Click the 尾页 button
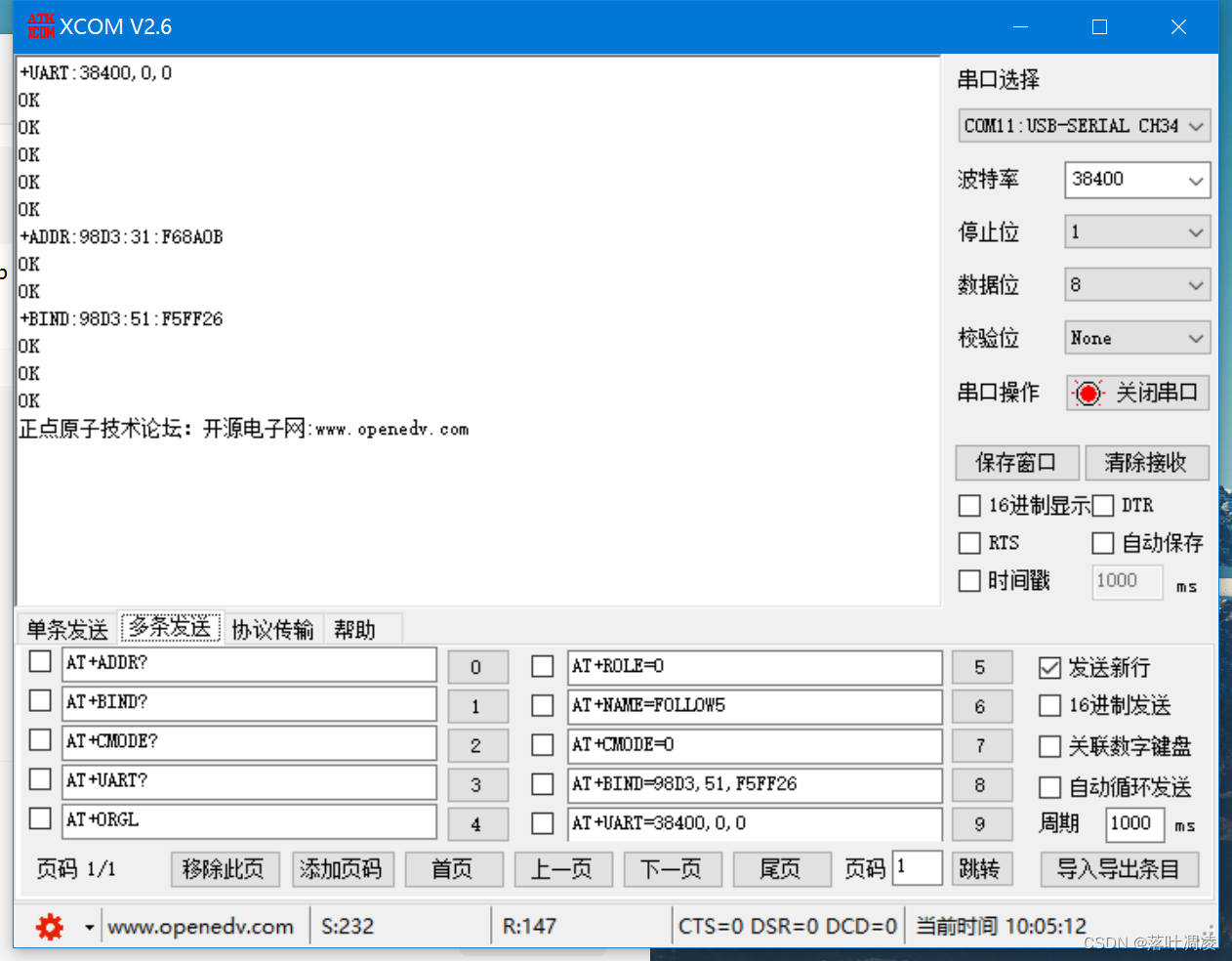 [x=781, y=869]
